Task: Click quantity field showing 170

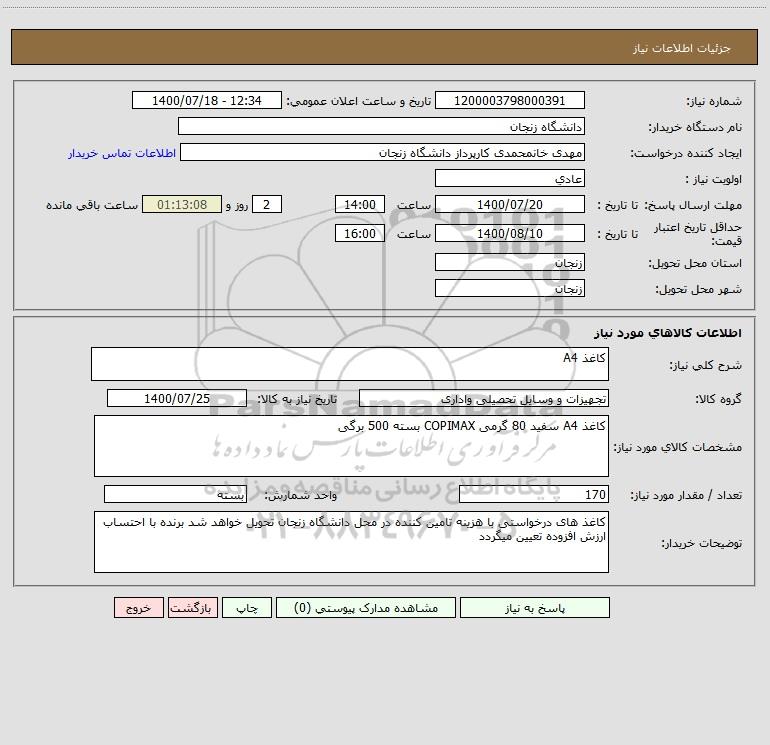Action: click(x=534, y=494)
